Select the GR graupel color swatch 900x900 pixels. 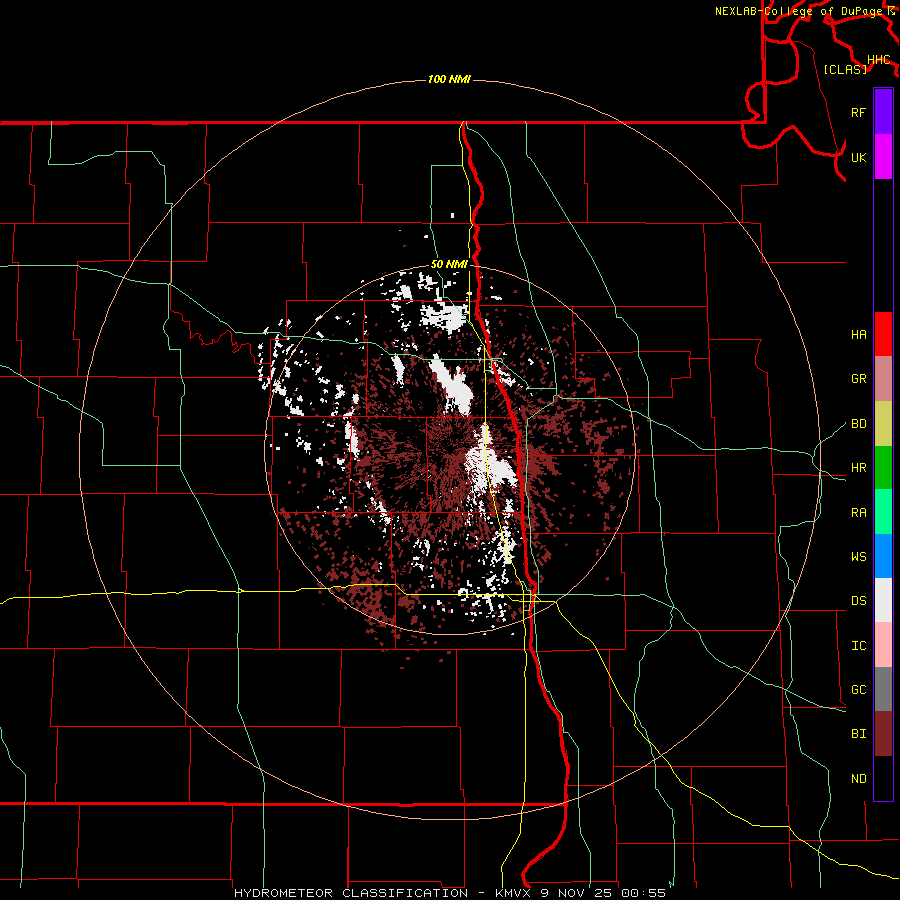tap(883, 378)
